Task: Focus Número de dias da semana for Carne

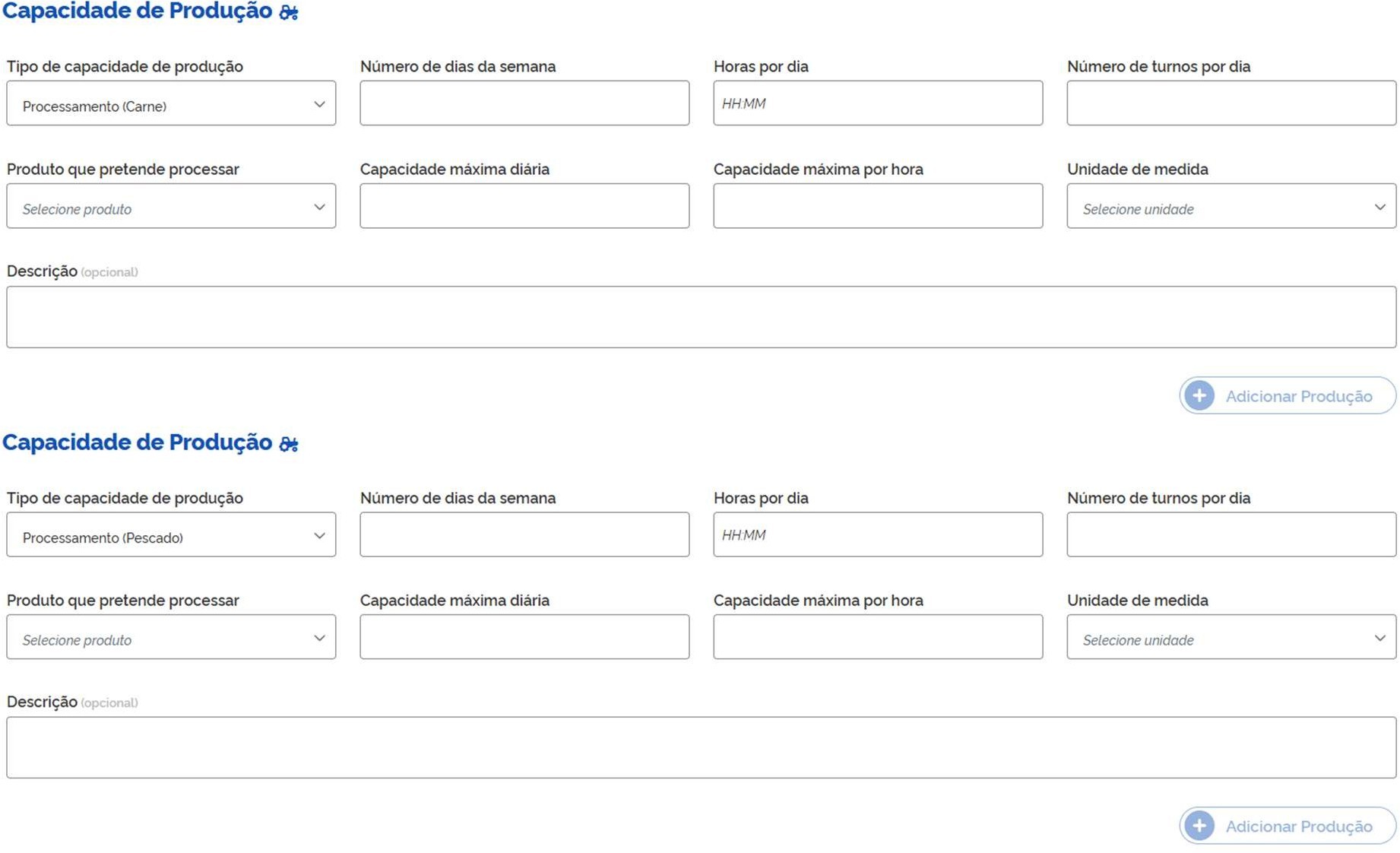Action: point(524,104)
